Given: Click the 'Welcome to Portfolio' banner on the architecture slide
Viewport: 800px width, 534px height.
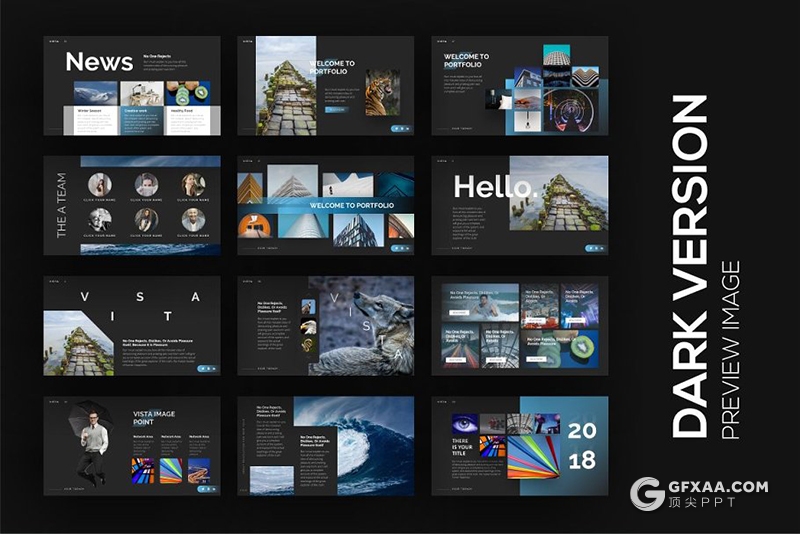Looking at the screenshot, I should point(326,207).
